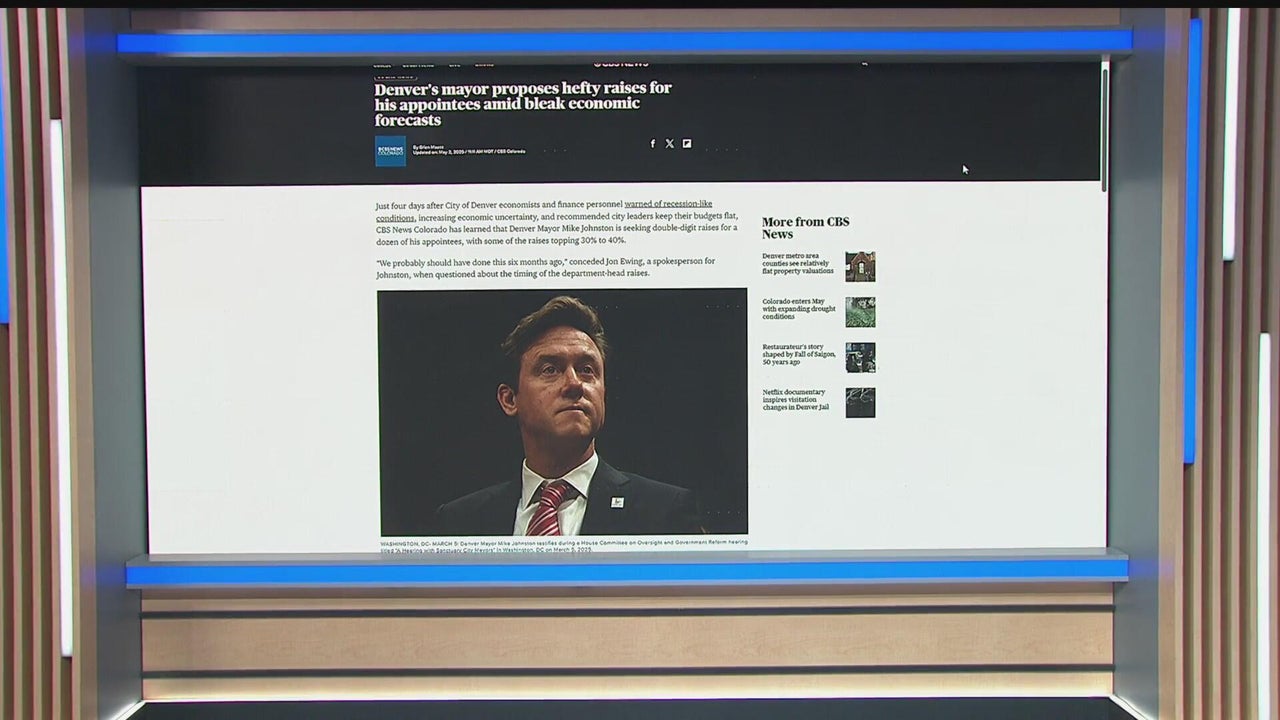Image resolution: width=1280 pixels, height=720 pixels.
Task: Open 'Denver metro area counties' property valuations story
Action: pyautogui.click(x=797, y=264)
